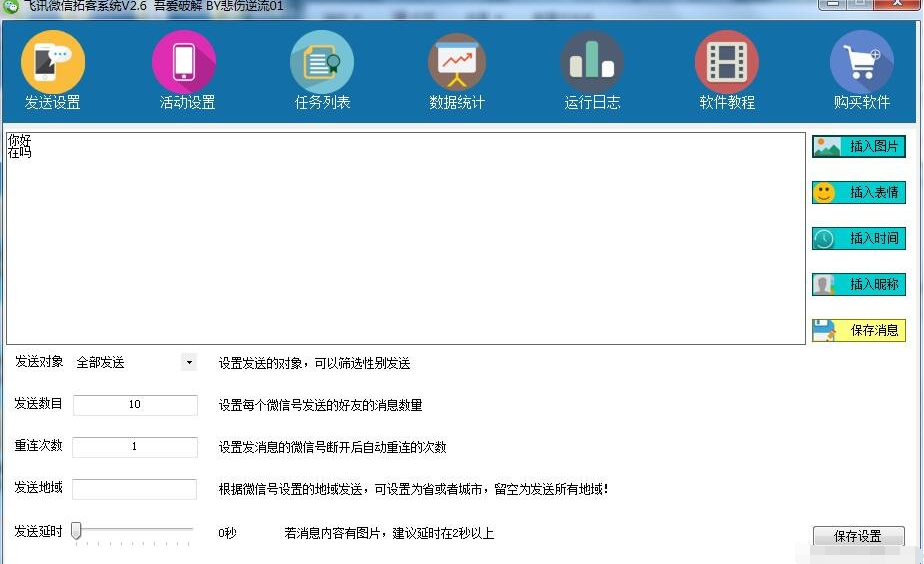Click inside the message text area with 你好

click(406, 239)
